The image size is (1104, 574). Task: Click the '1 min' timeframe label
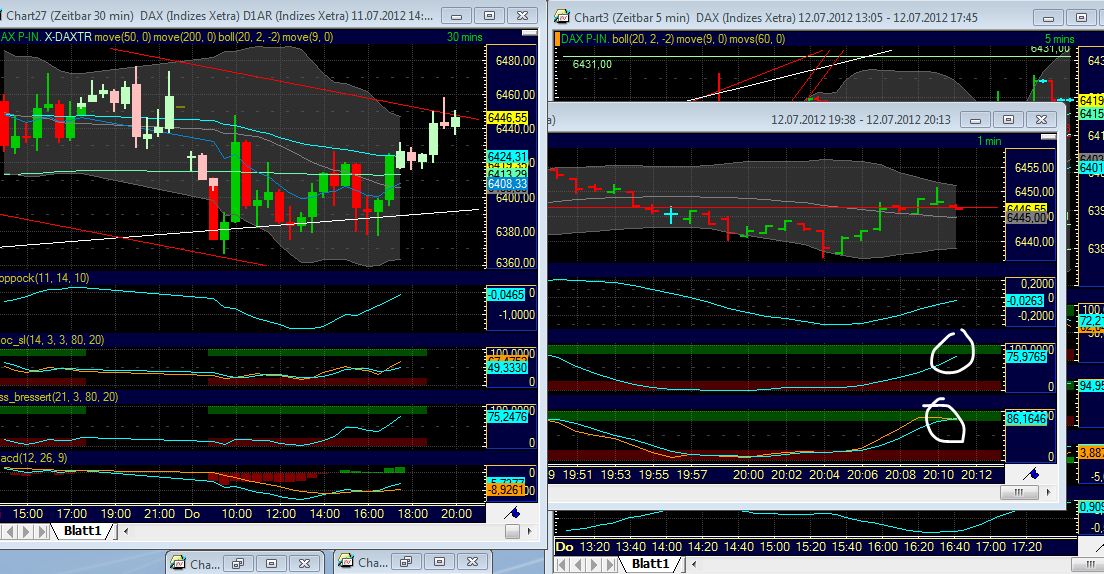coord(989,141)
